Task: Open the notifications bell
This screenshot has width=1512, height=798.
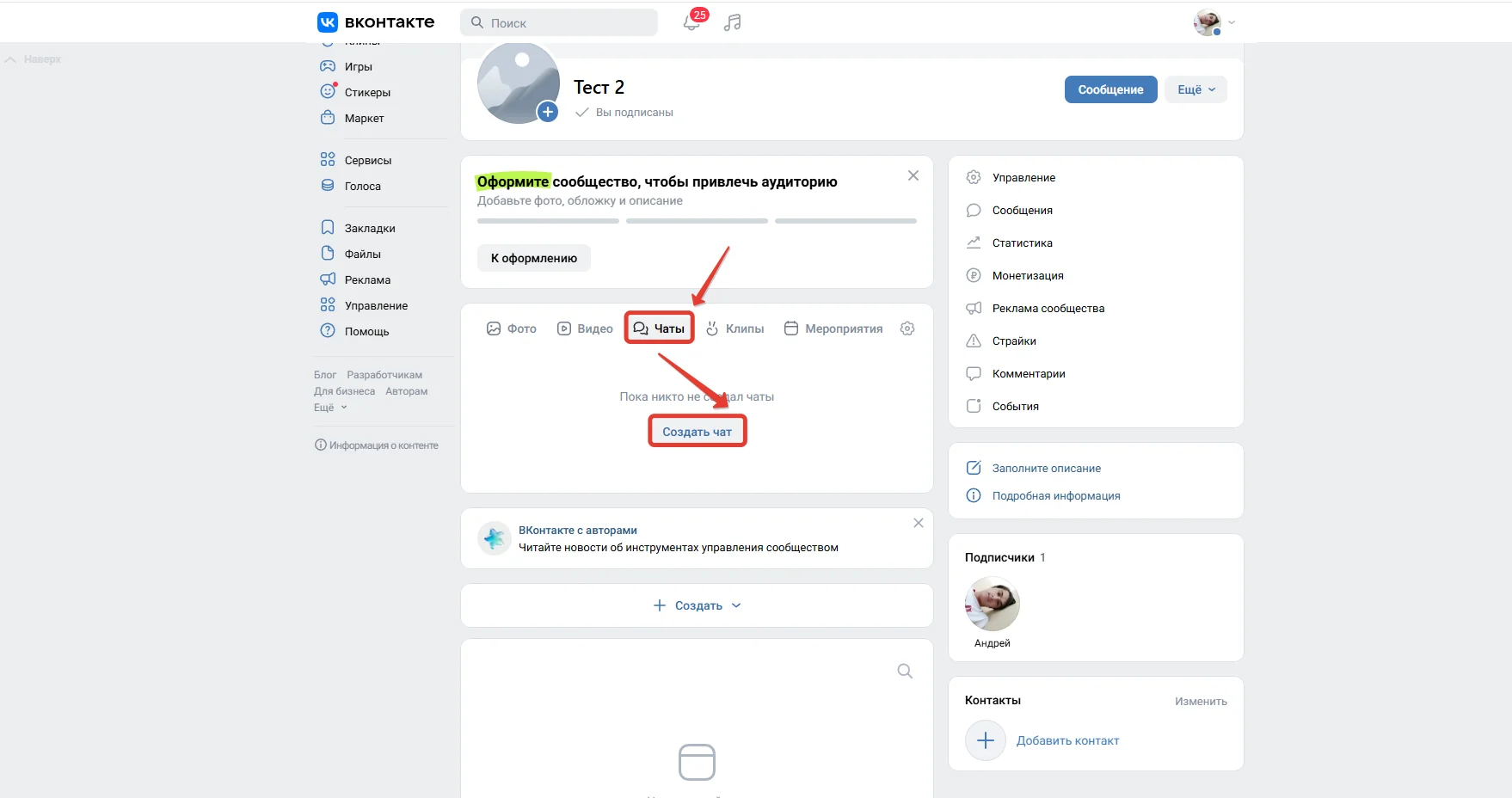Action: pyautogui.click(x=692, y=22)
